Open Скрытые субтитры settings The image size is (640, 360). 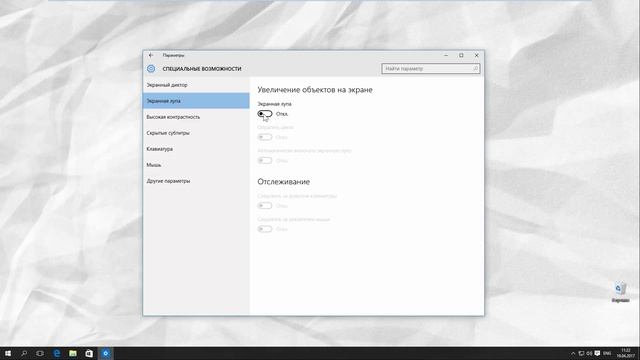196,133
